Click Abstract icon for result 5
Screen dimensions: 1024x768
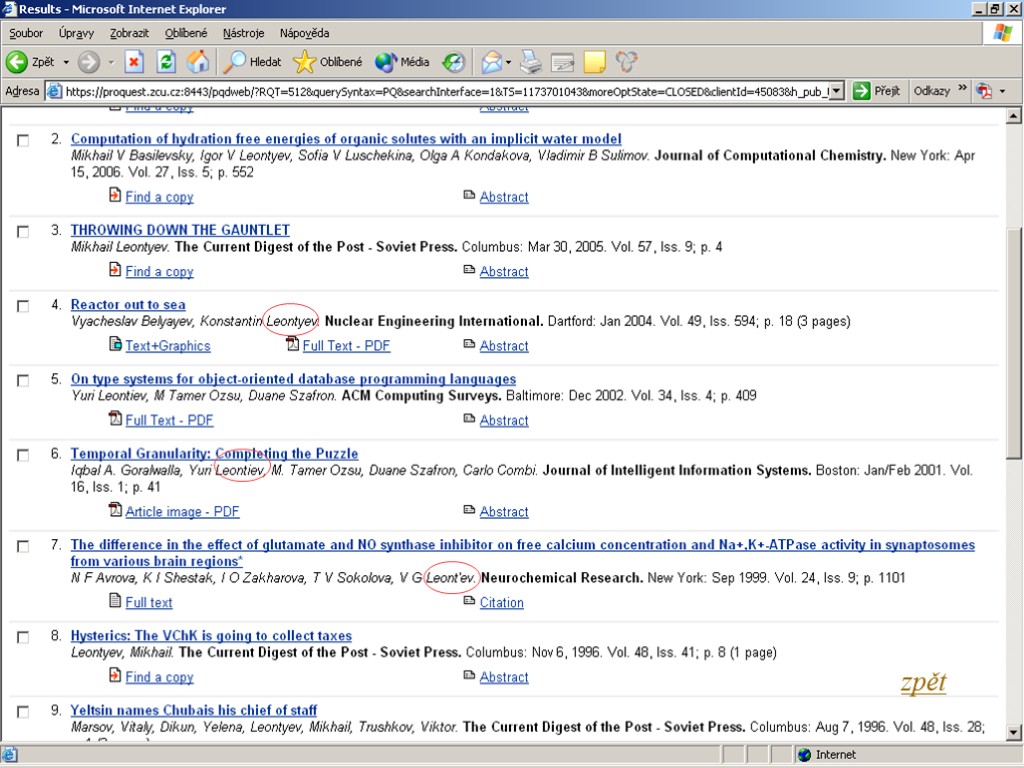click(469, 418)
